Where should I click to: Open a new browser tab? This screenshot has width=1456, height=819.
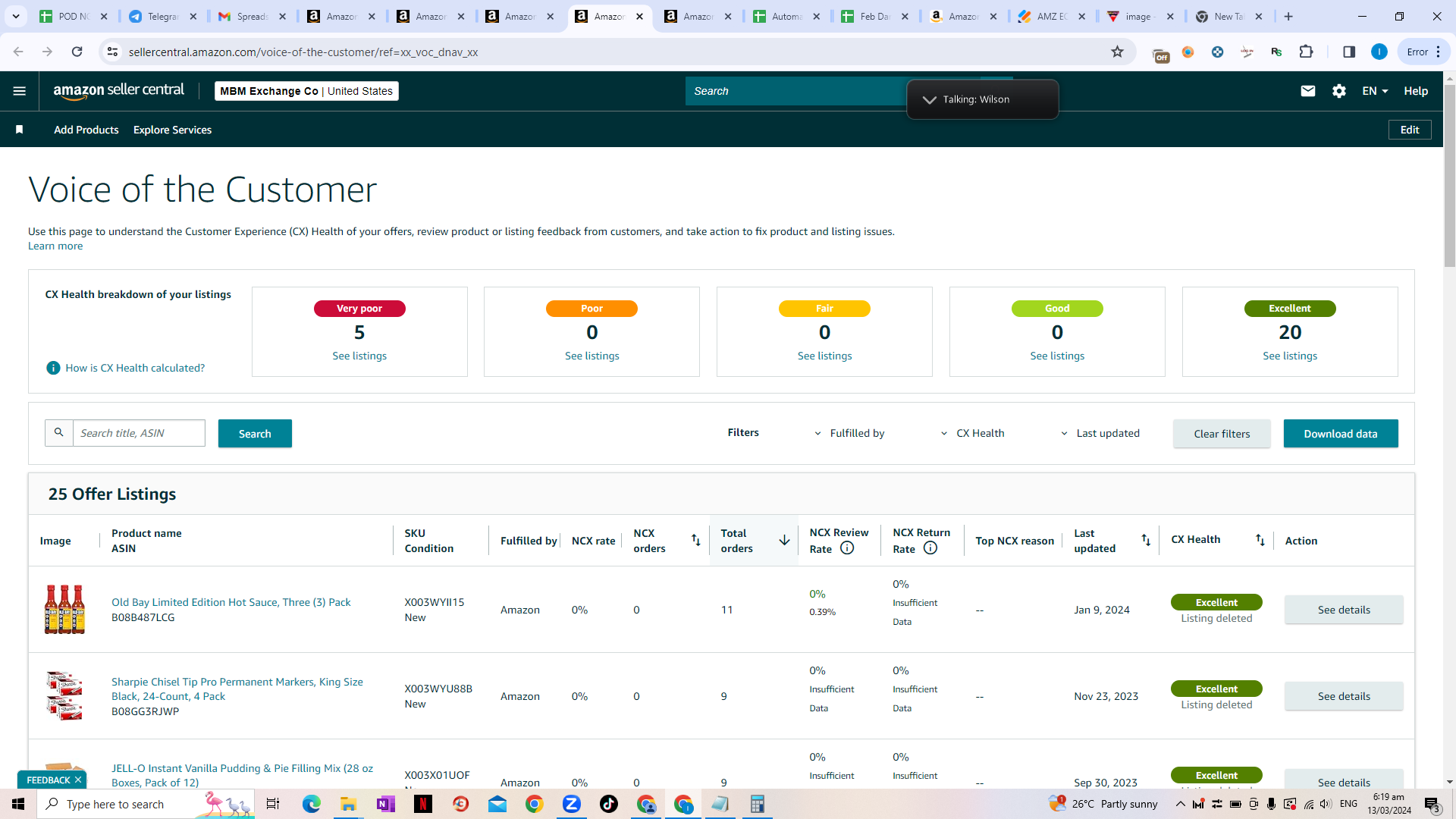(1288, 16)
